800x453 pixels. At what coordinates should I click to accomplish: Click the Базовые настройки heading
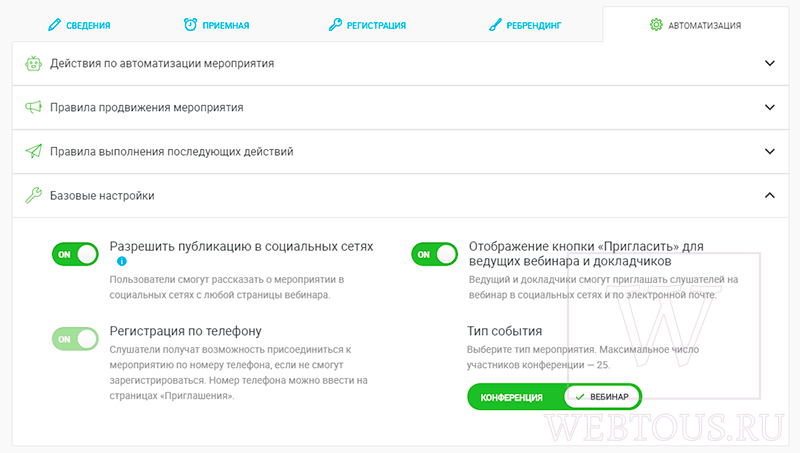click(x=102, y=196)
